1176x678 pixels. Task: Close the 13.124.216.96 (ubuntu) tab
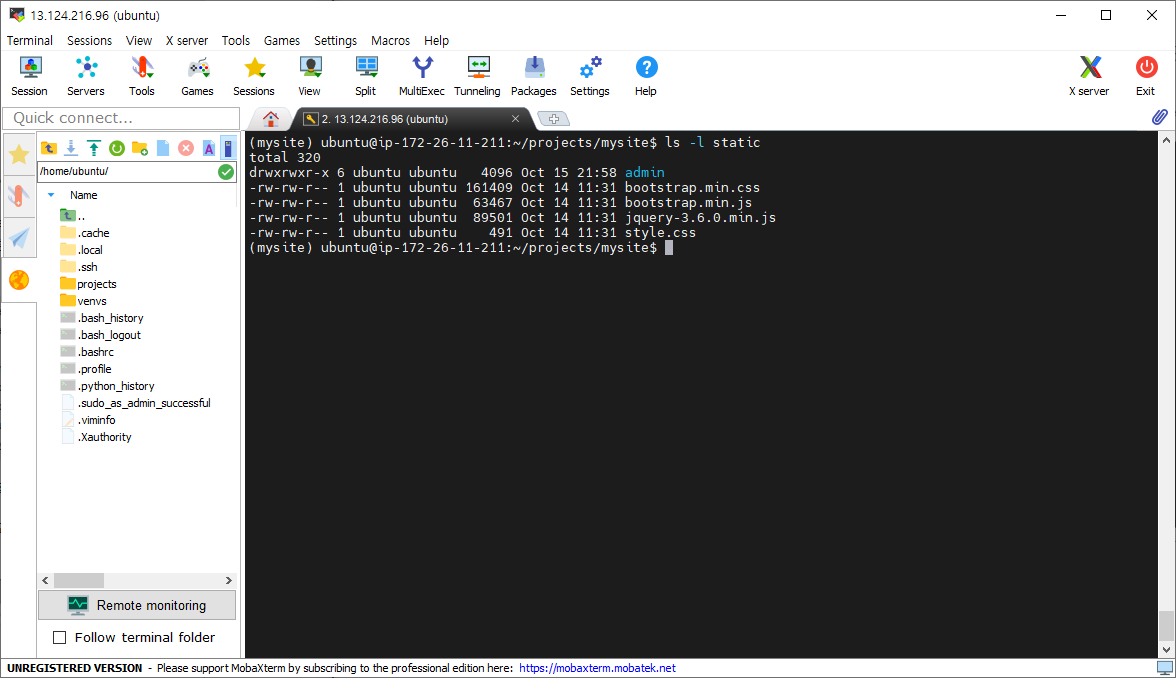pos(515,118)
